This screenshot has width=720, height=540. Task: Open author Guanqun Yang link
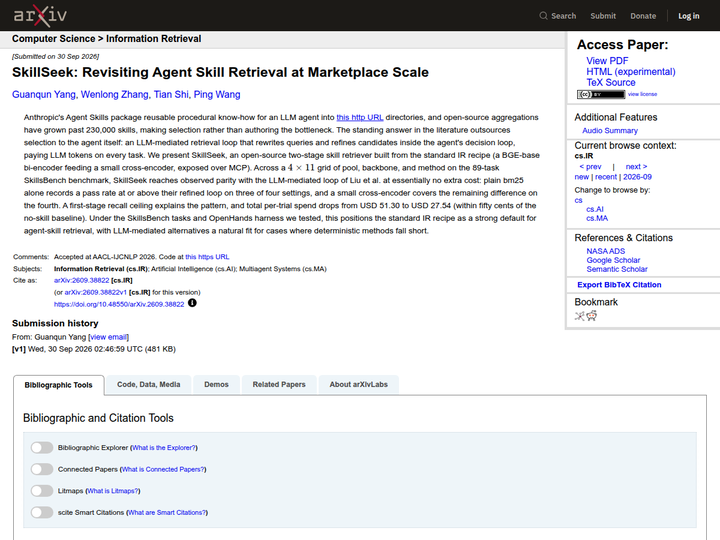tap(44, 94)
